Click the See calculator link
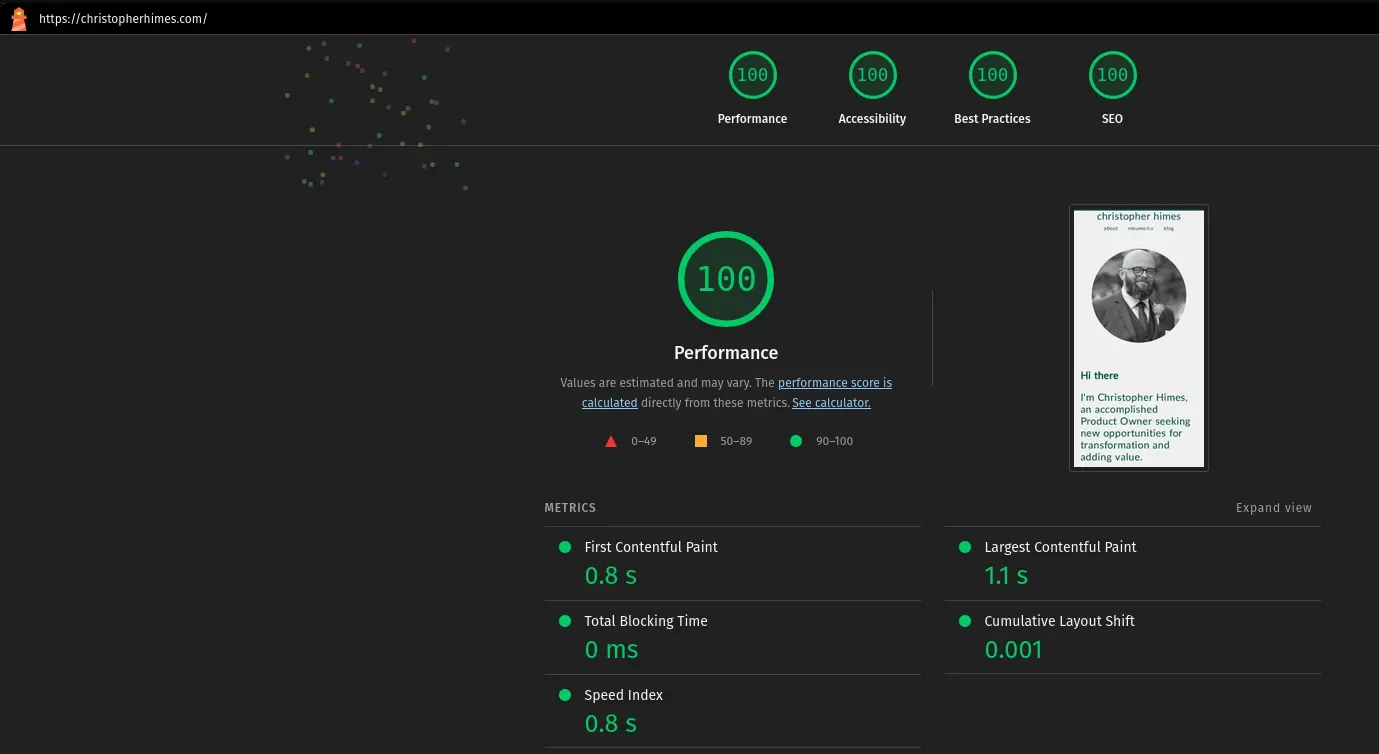Viewport: 1379px width, 754px height. pyautogui.click(x=830, y=402)
